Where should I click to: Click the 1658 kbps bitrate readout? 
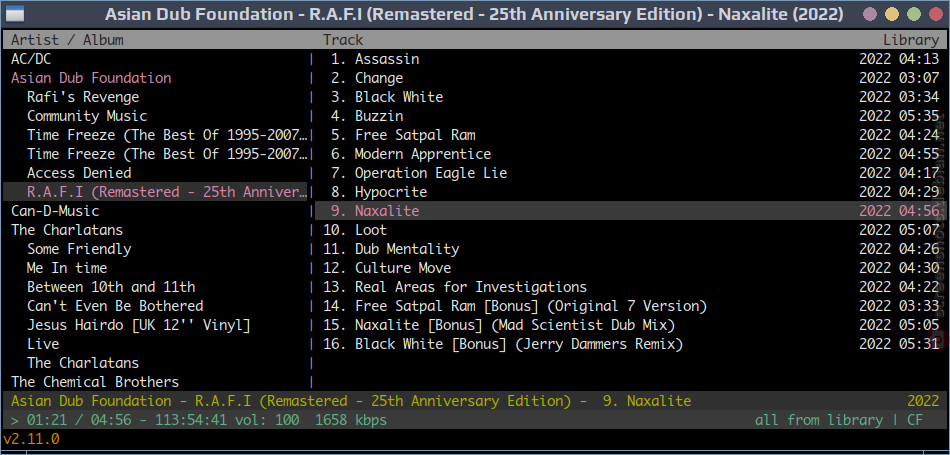pos(351,420)
